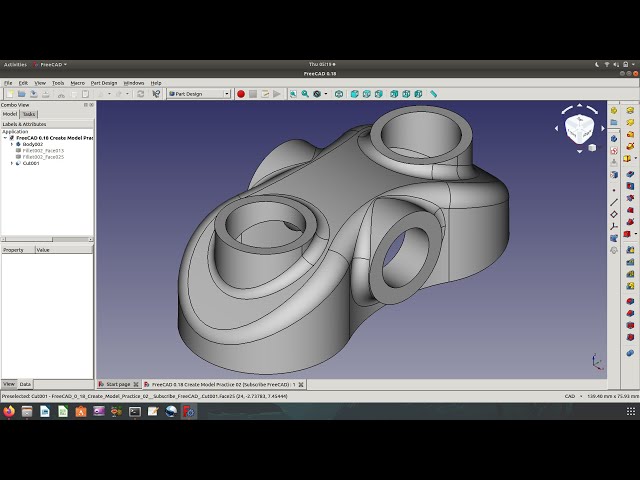Switch to the front view cube icon

(354, 94)
